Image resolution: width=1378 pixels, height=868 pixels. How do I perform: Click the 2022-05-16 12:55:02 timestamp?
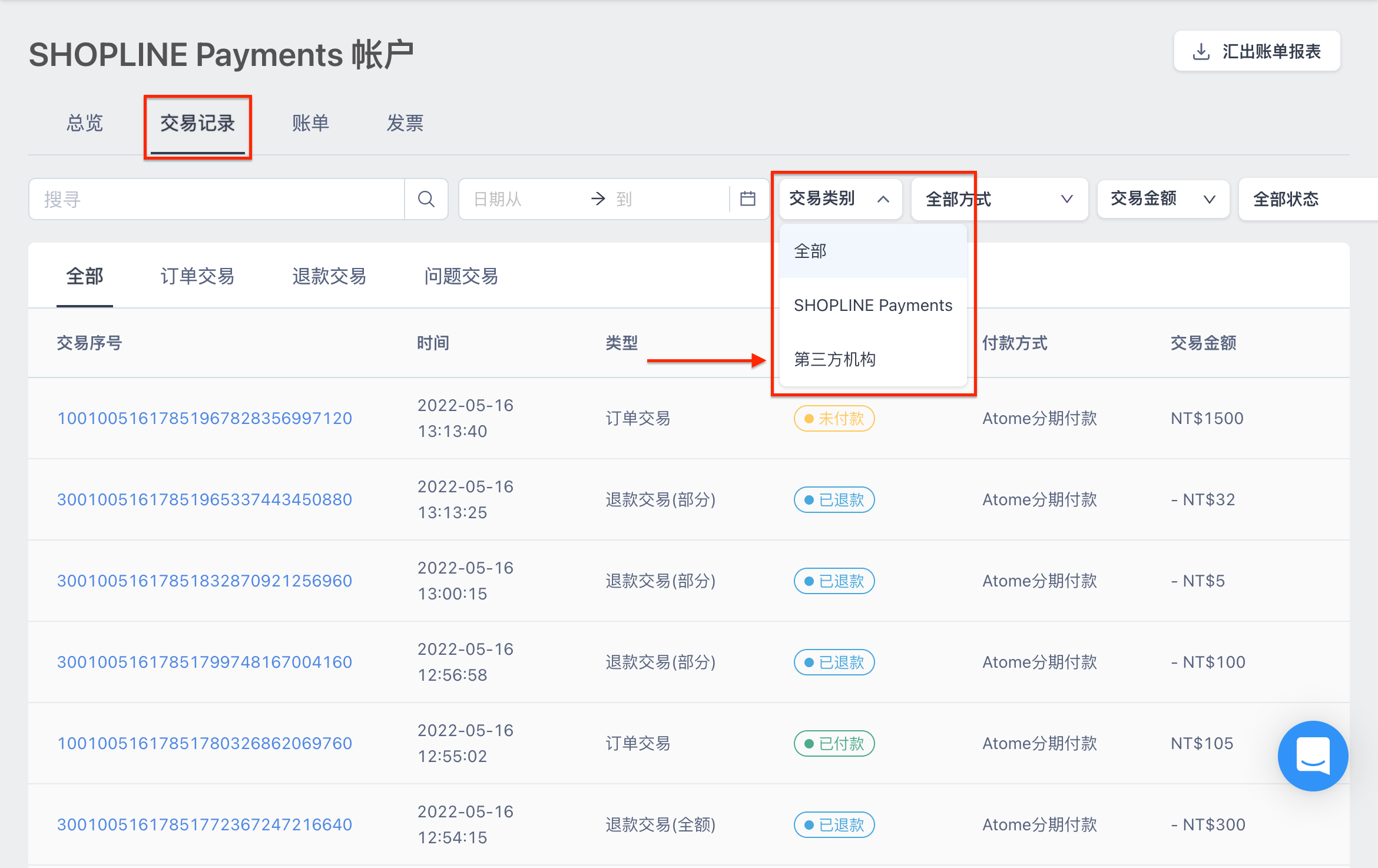465,743
